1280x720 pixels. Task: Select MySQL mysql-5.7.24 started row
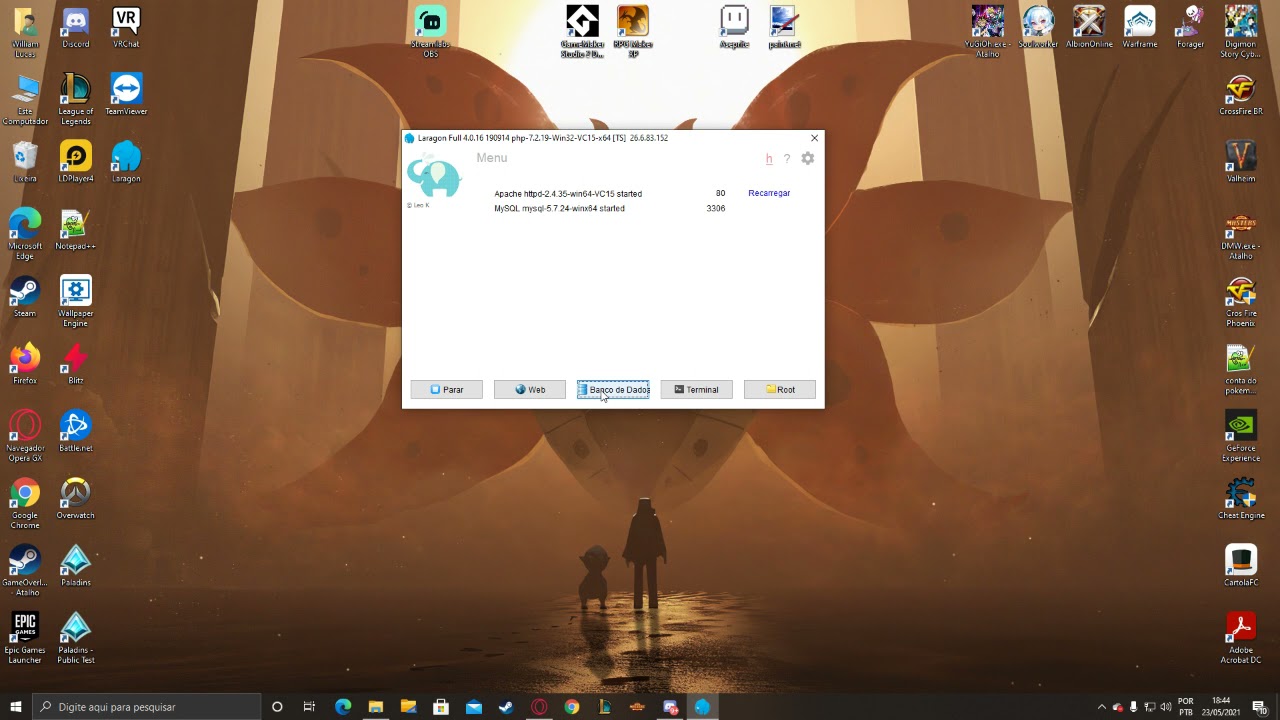pos(559,208)
